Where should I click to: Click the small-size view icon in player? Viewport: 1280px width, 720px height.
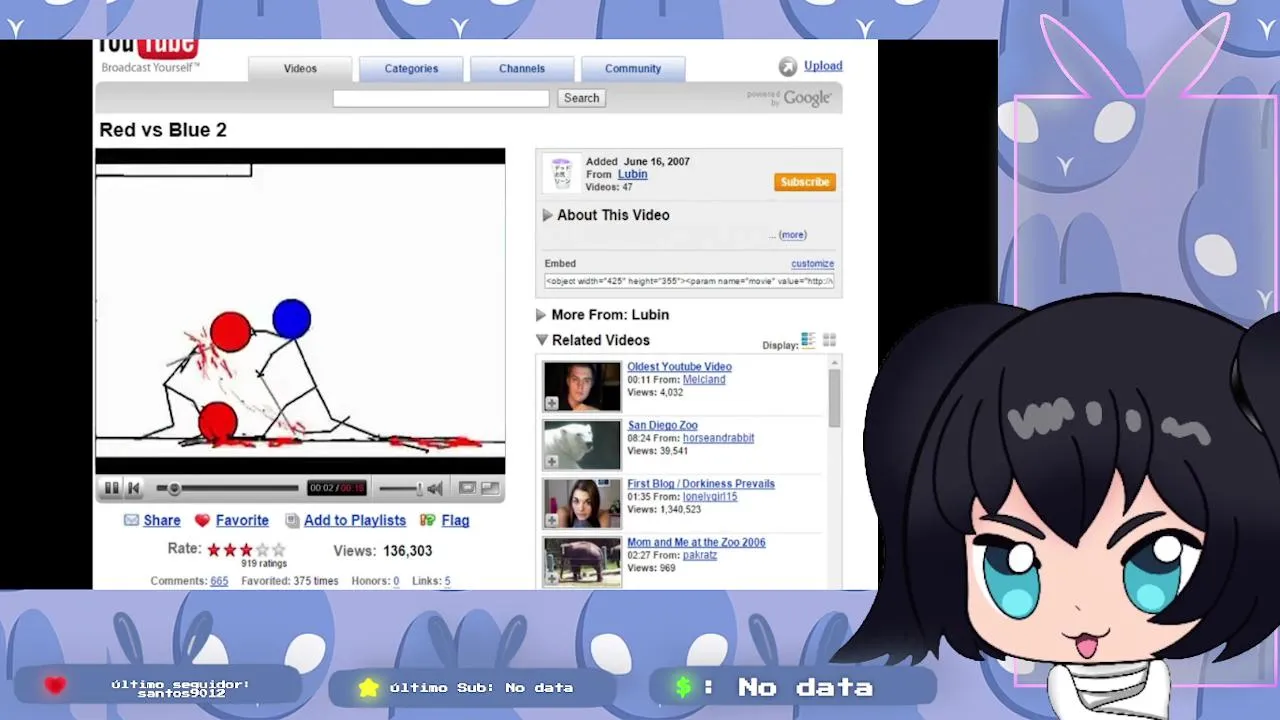pos(467,488)
